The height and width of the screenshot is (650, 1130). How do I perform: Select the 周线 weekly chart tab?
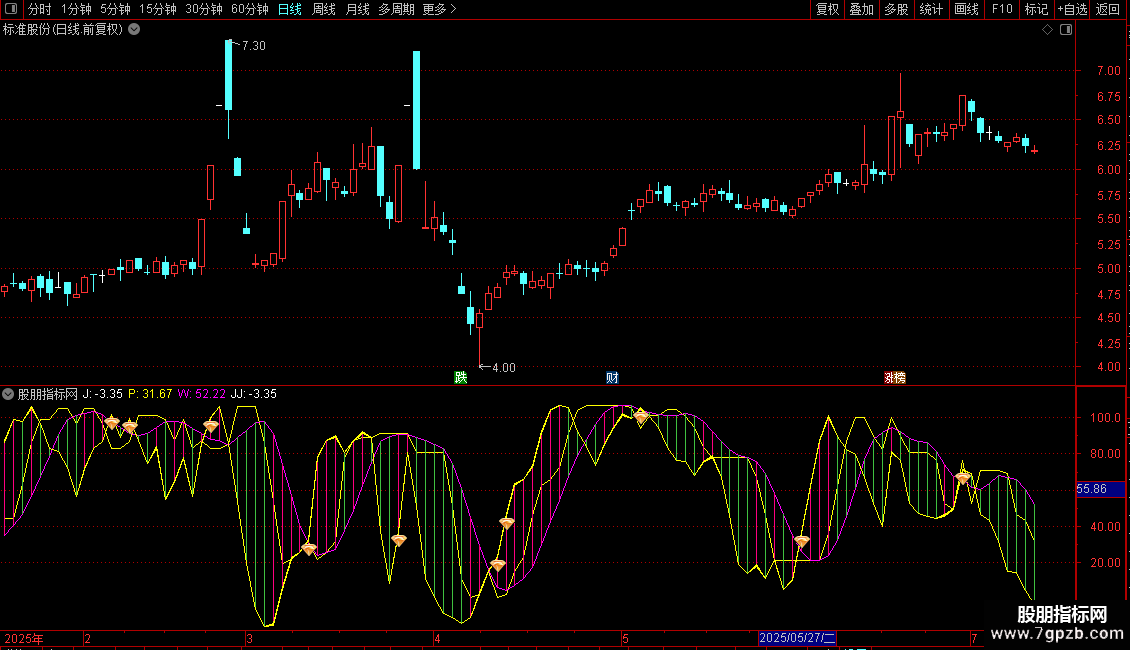[324, 9]
